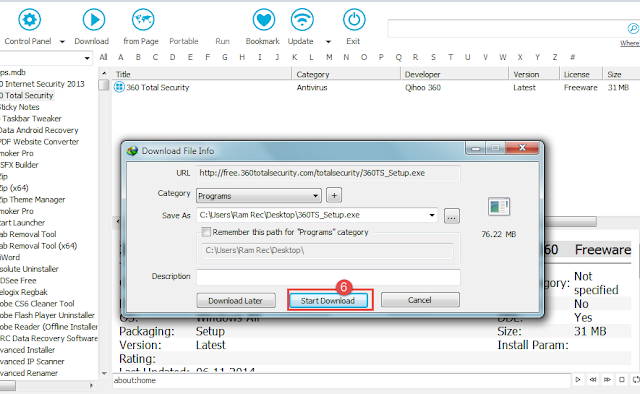640x394 pixels.
Task: Select Internet Security 2013 in sidebar
Action: 42,84
